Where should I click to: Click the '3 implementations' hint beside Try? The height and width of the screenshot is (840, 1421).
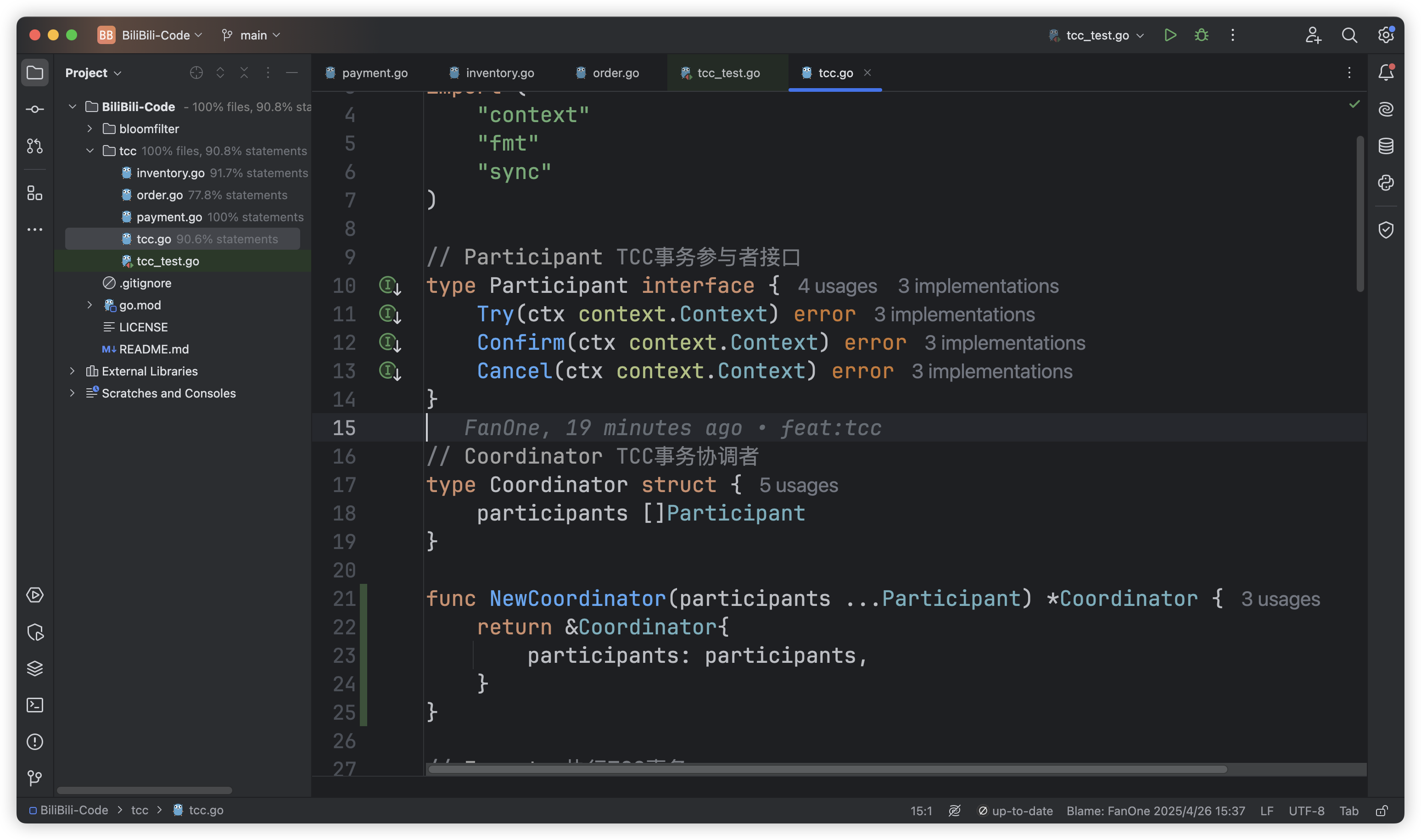pyautogui.click(x=954, y=314)
